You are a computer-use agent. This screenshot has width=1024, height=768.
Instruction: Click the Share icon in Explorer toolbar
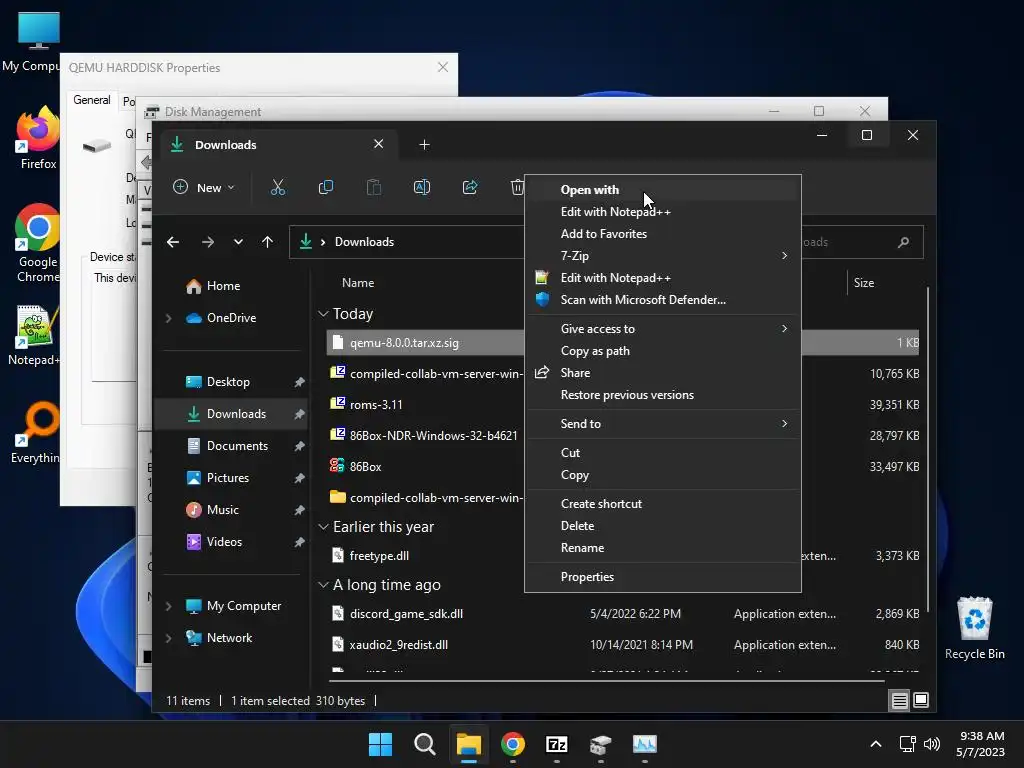point(470,187)
